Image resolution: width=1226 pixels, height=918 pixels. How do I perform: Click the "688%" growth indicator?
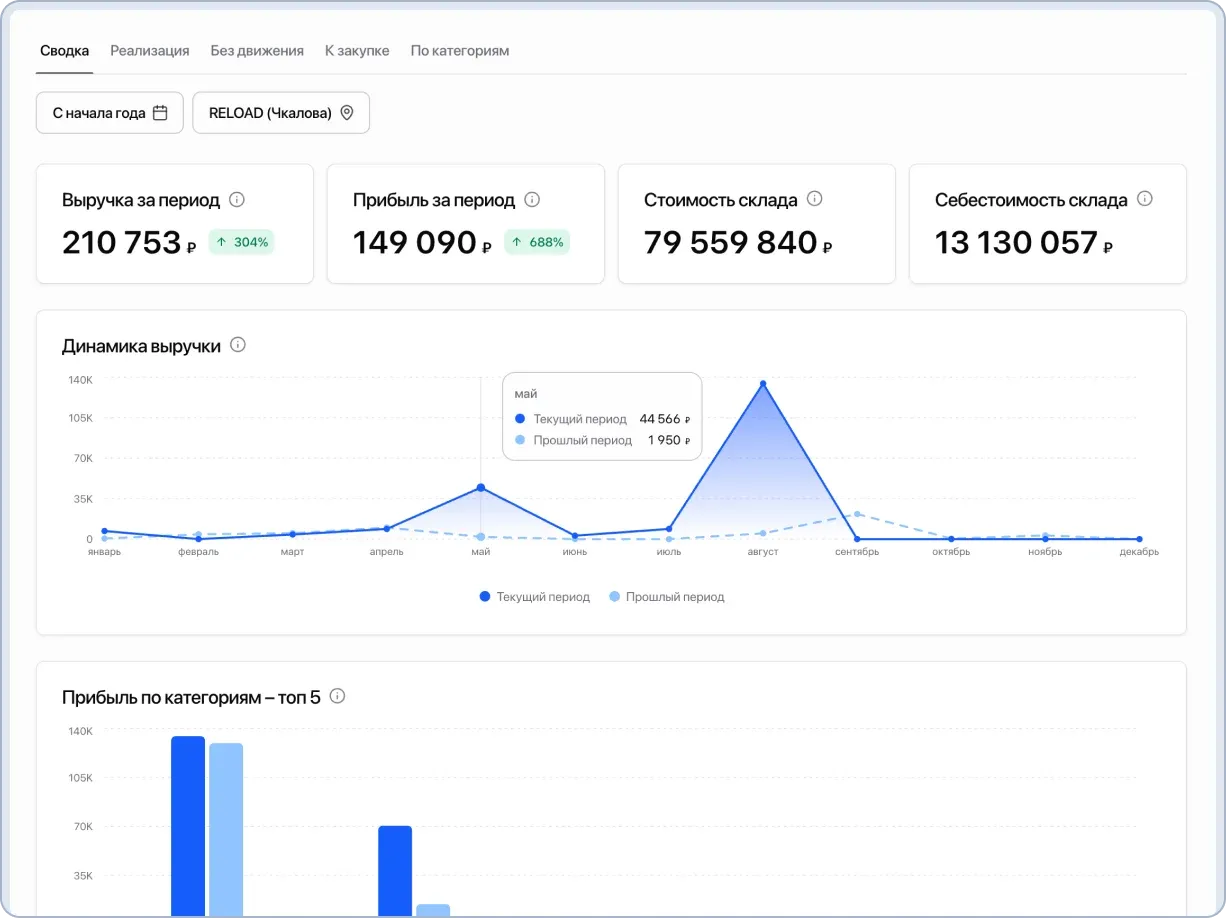click(537, 241)
